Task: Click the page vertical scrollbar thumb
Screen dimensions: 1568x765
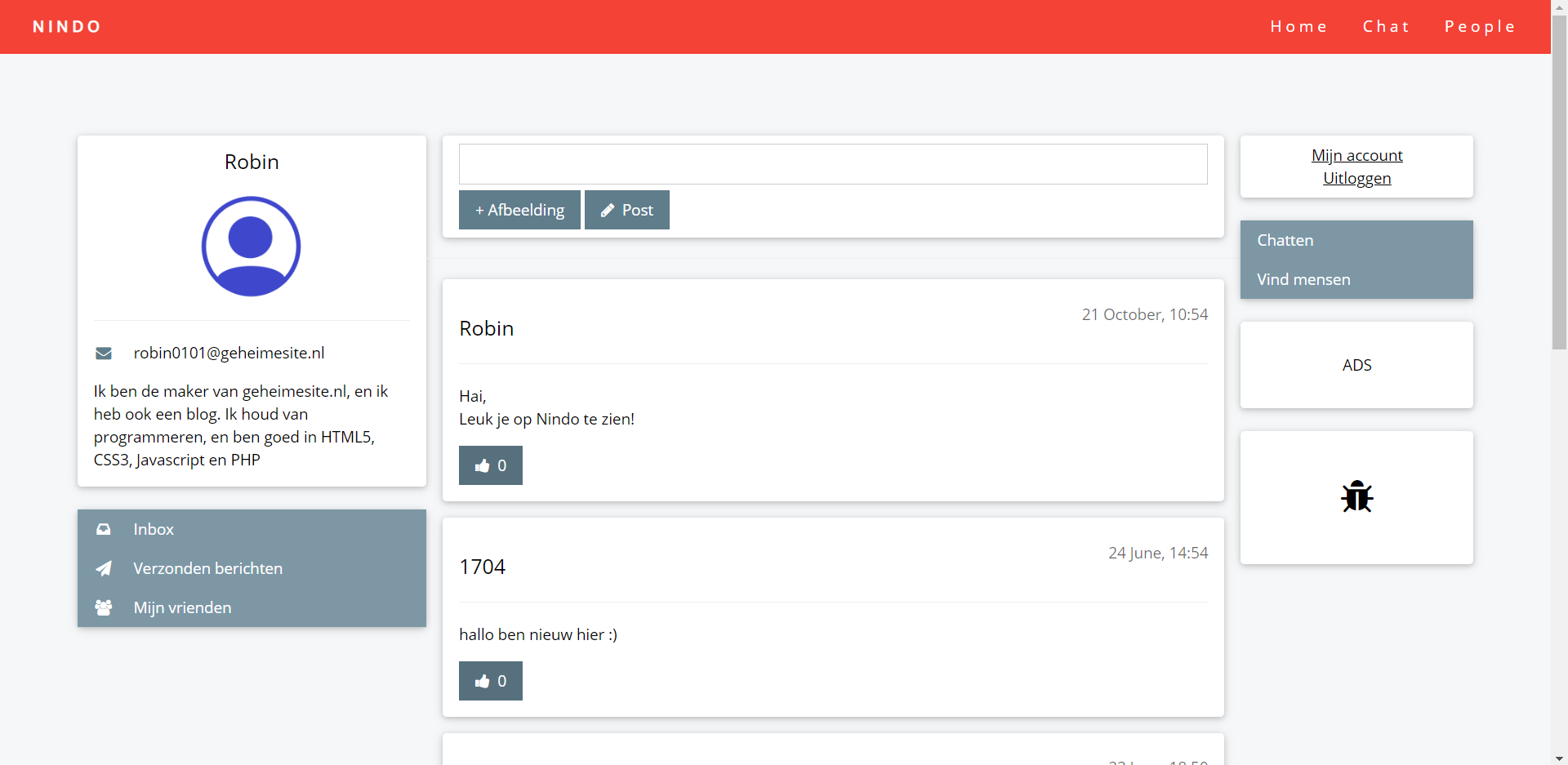Action: click(x=1560, y=182)
